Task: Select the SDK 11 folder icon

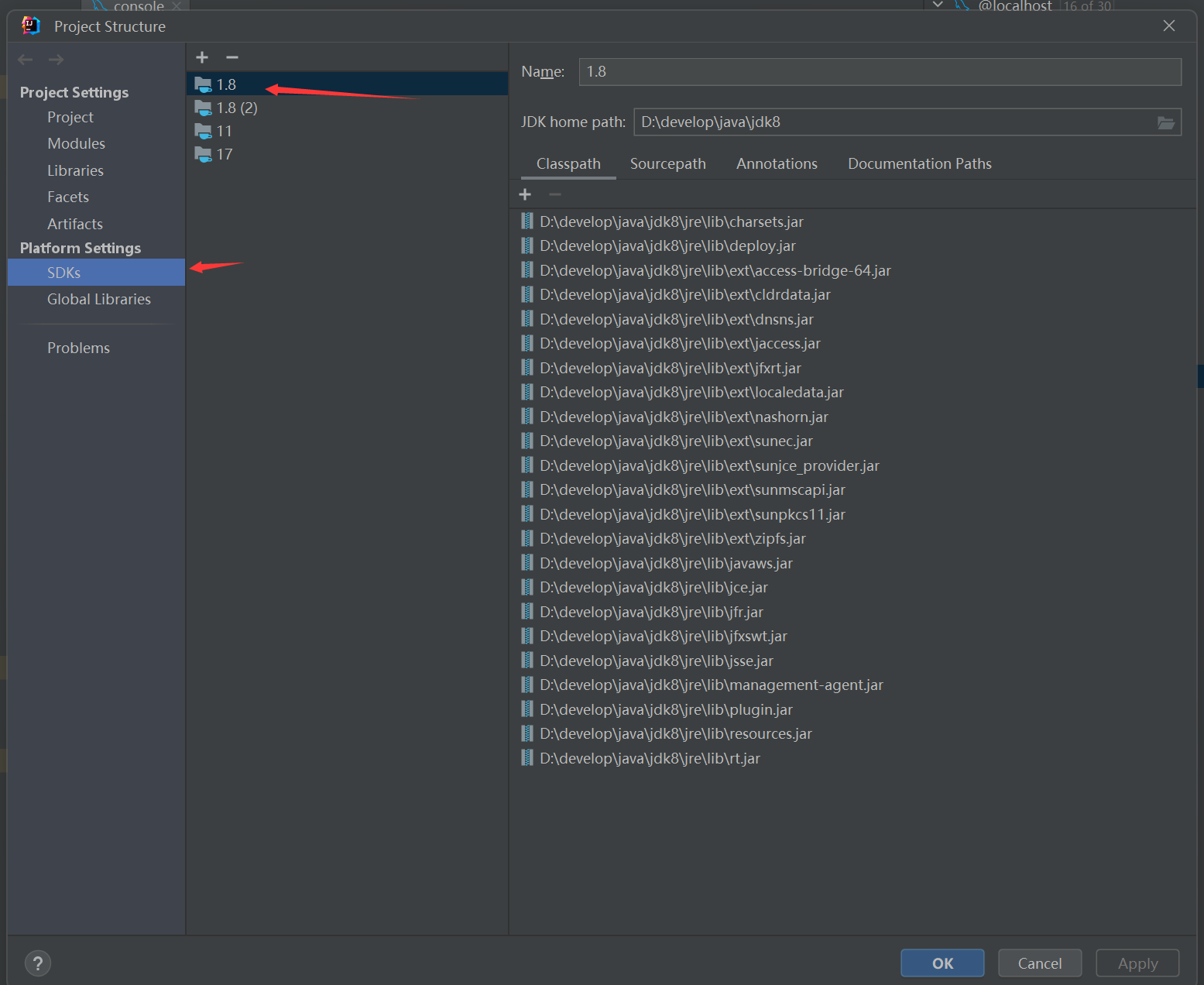Action: (204, 131)
